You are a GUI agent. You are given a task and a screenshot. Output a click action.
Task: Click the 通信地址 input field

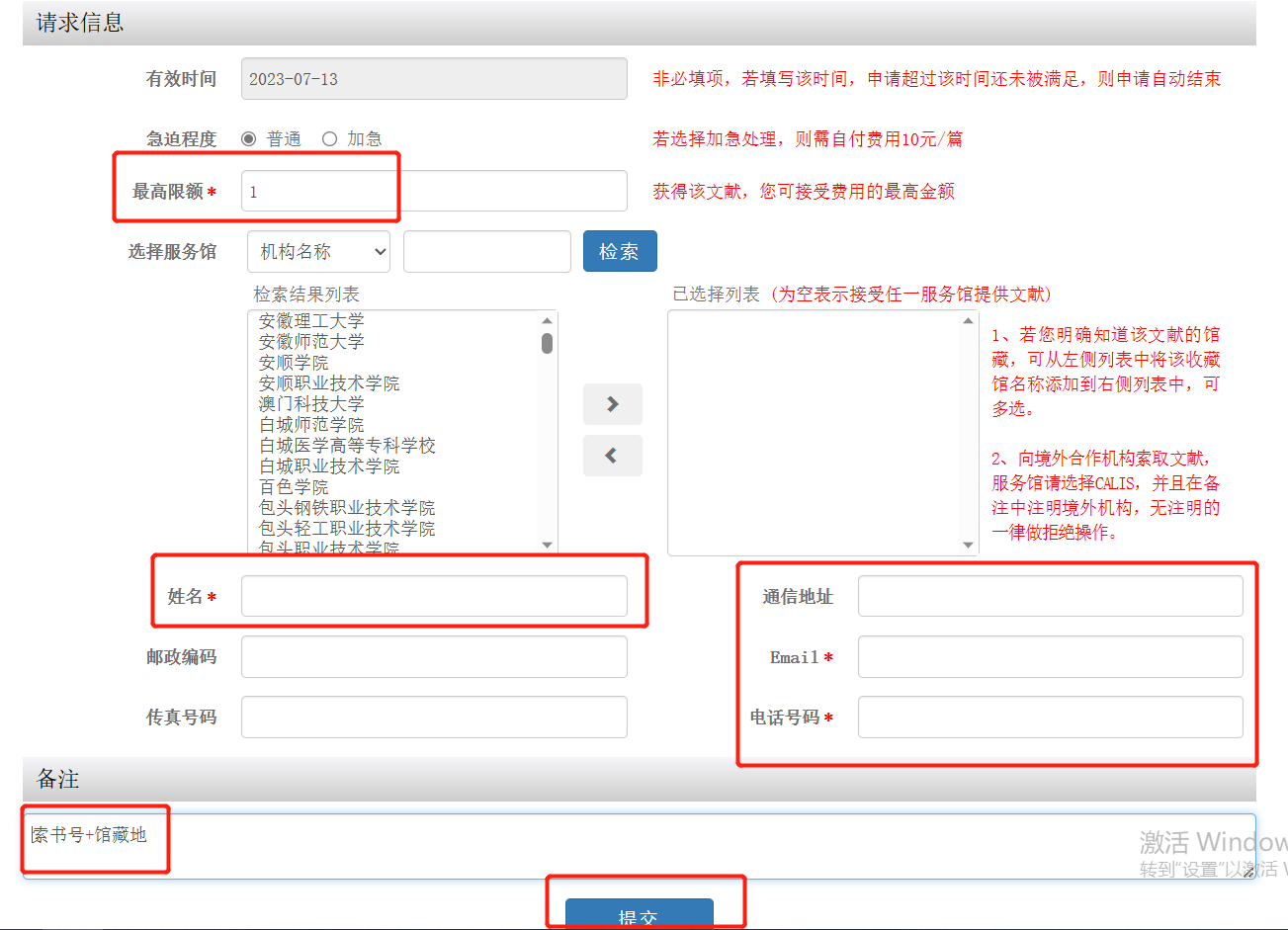tap(1049, 597)
